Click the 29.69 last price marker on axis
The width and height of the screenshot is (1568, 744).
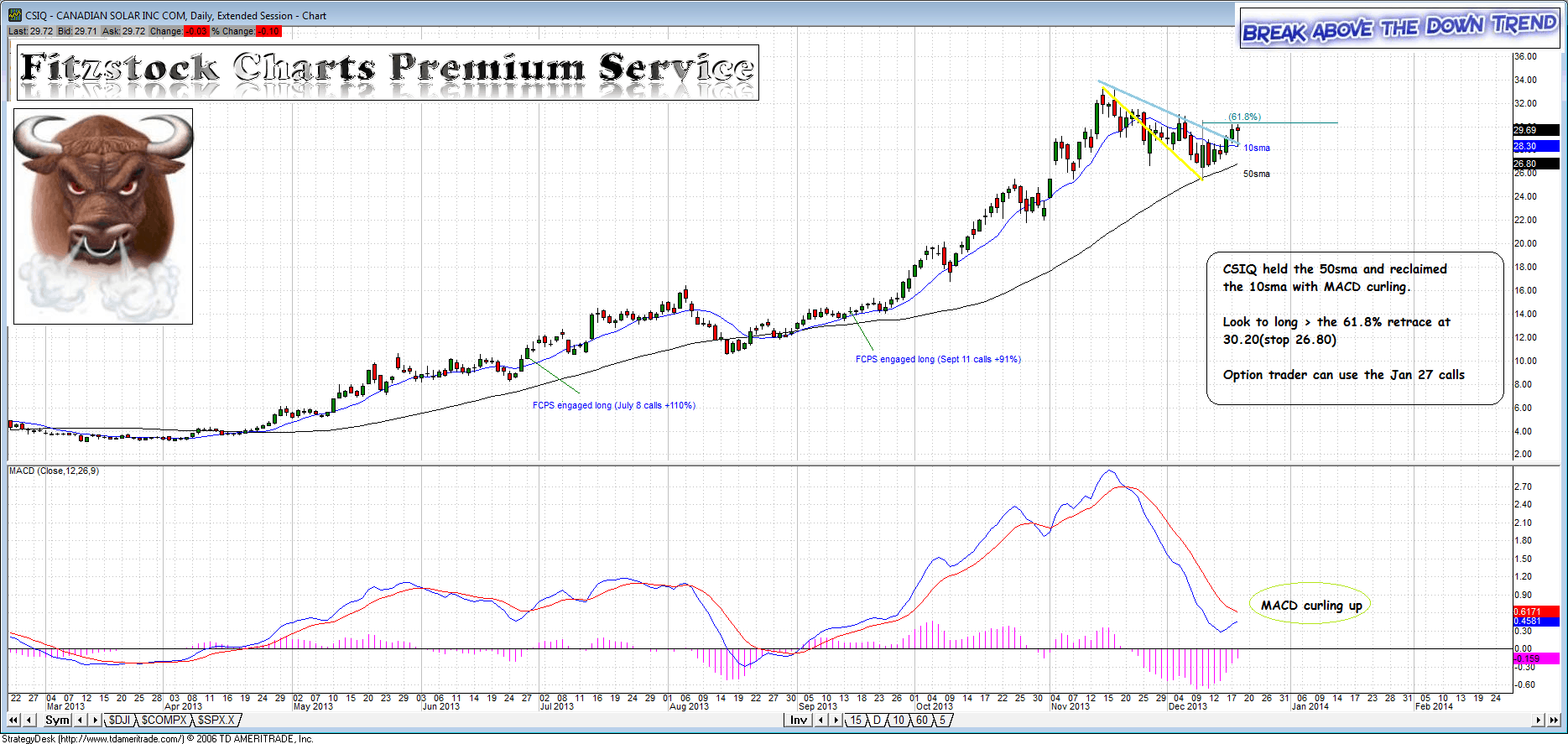tap(1535, 130)
